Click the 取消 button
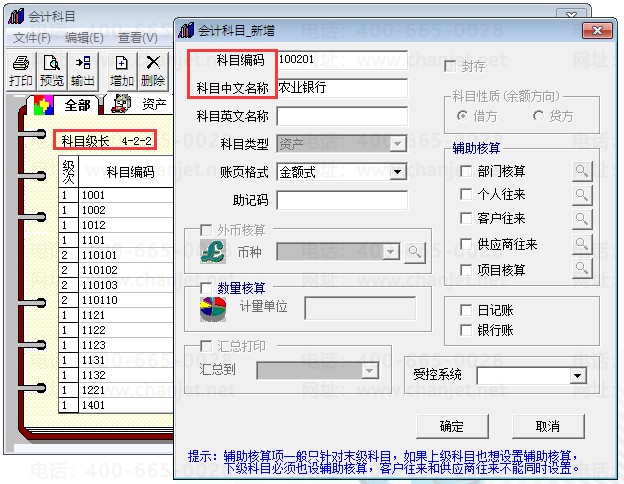The height and width of the screenshot is (484, 624). (548, 426)
